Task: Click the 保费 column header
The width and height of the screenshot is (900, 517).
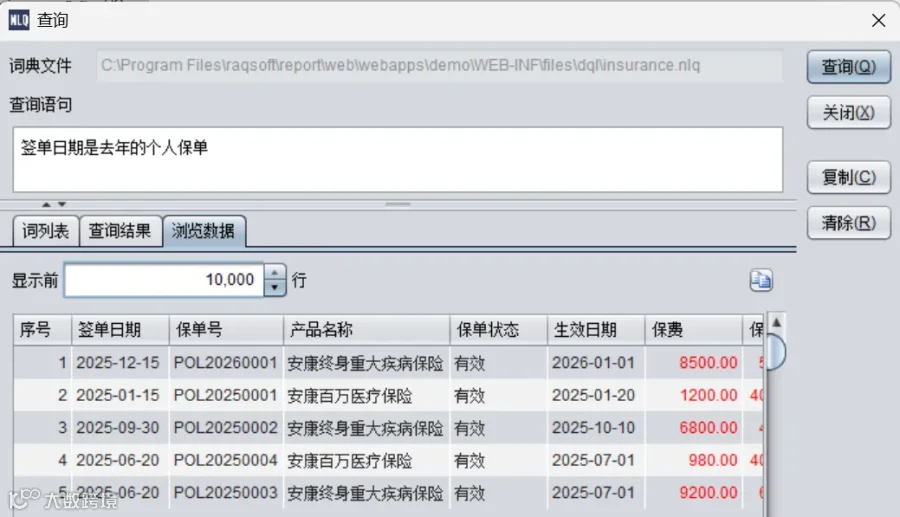Action: [x=693, y=330]
